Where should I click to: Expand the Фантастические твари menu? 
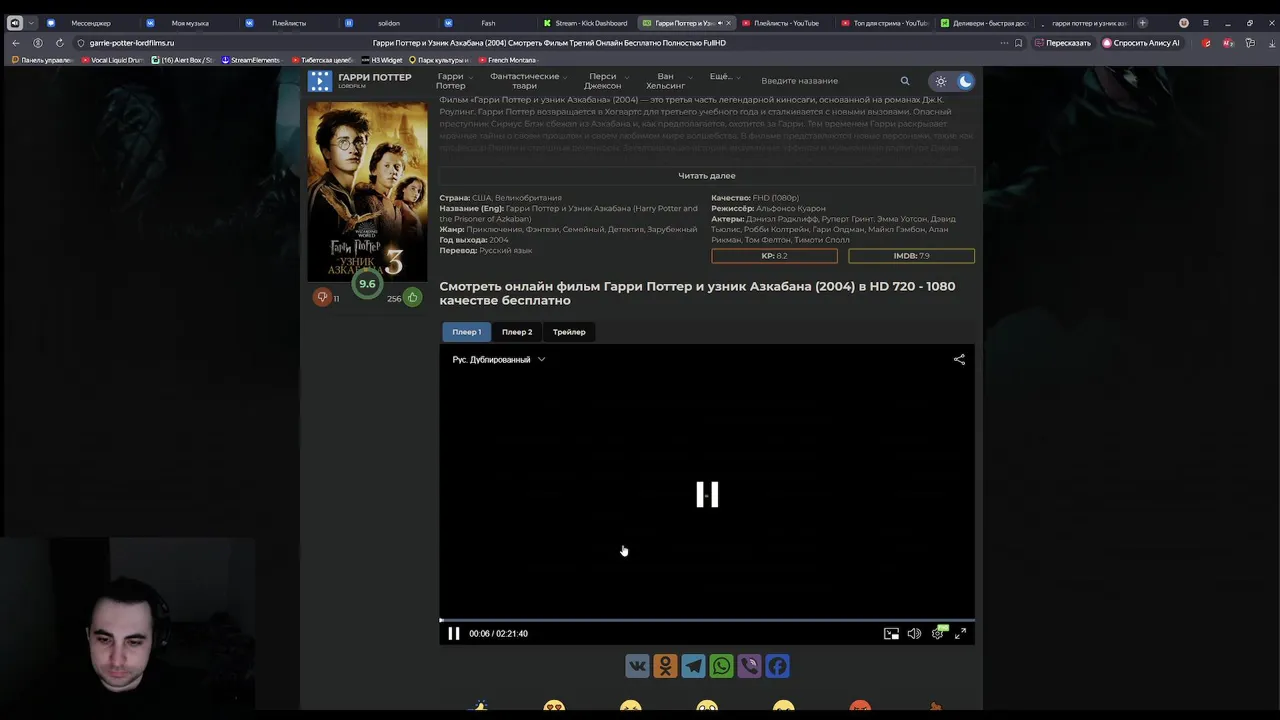[526, 81]
